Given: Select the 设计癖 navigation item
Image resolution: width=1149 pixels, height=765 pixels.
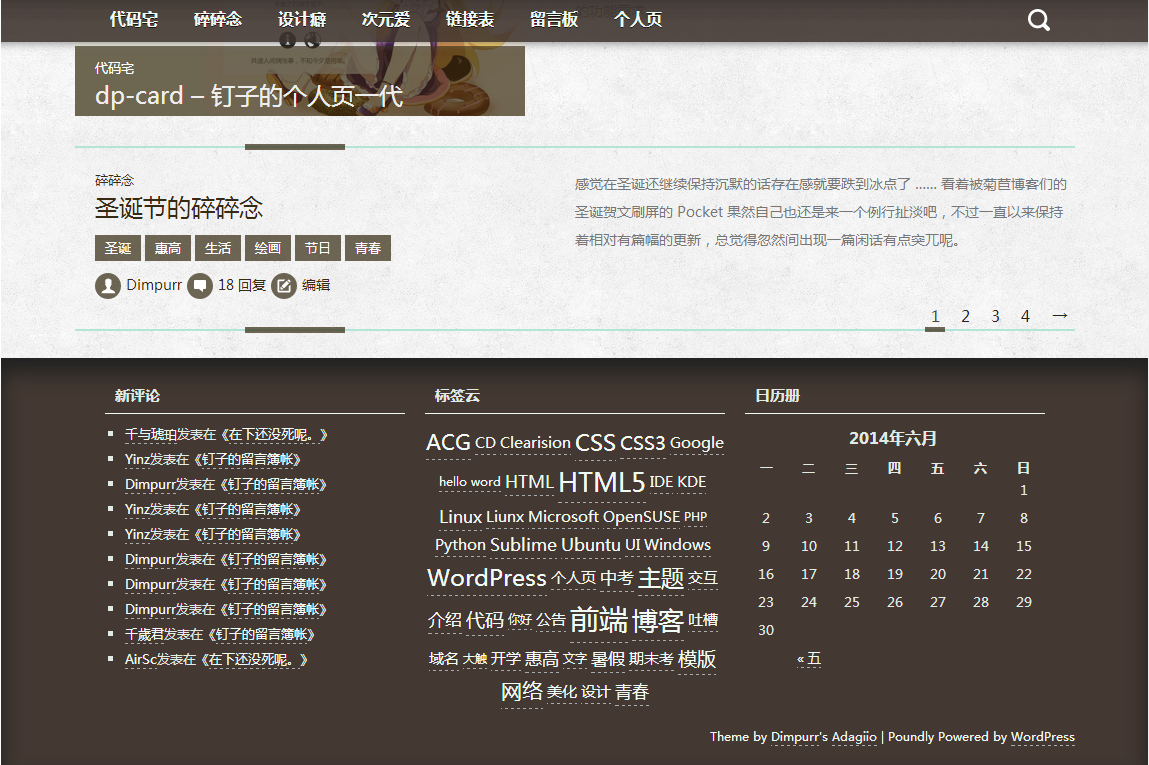Looking at the screenshot, I should pos(302,19).
